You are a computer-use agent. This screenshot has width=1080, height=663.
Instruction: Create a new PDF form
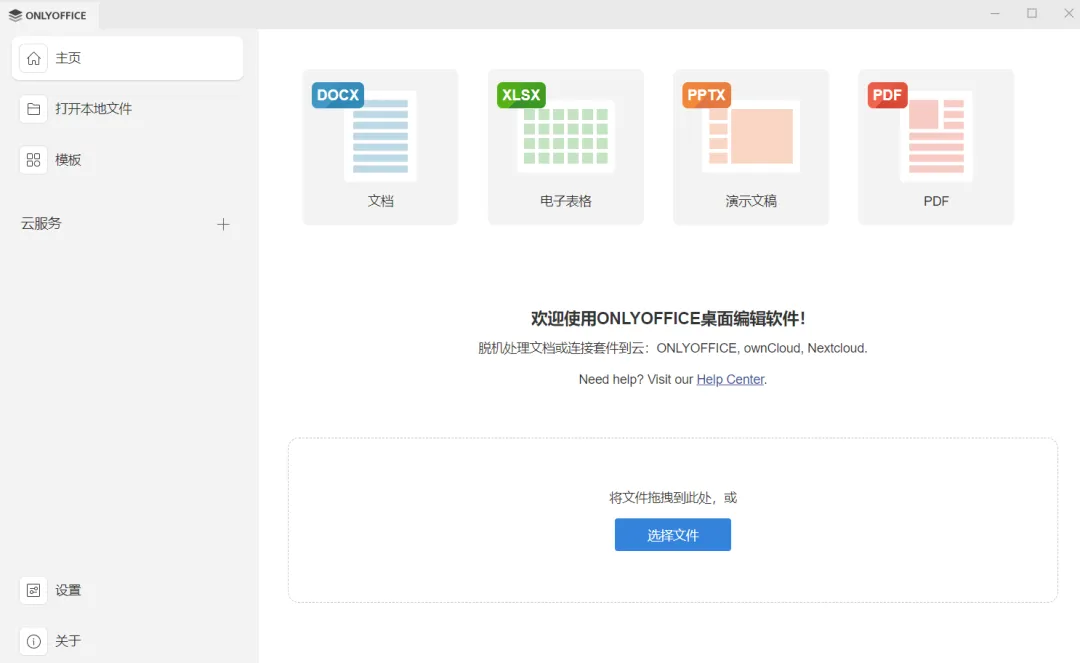[936, 147]
